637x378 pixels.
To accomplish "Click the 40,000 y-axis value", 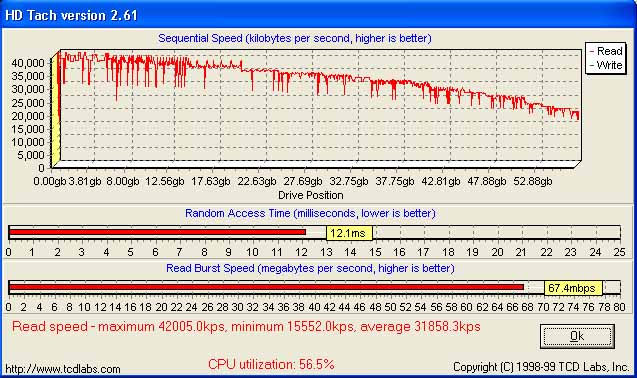I will click(28, 63).
